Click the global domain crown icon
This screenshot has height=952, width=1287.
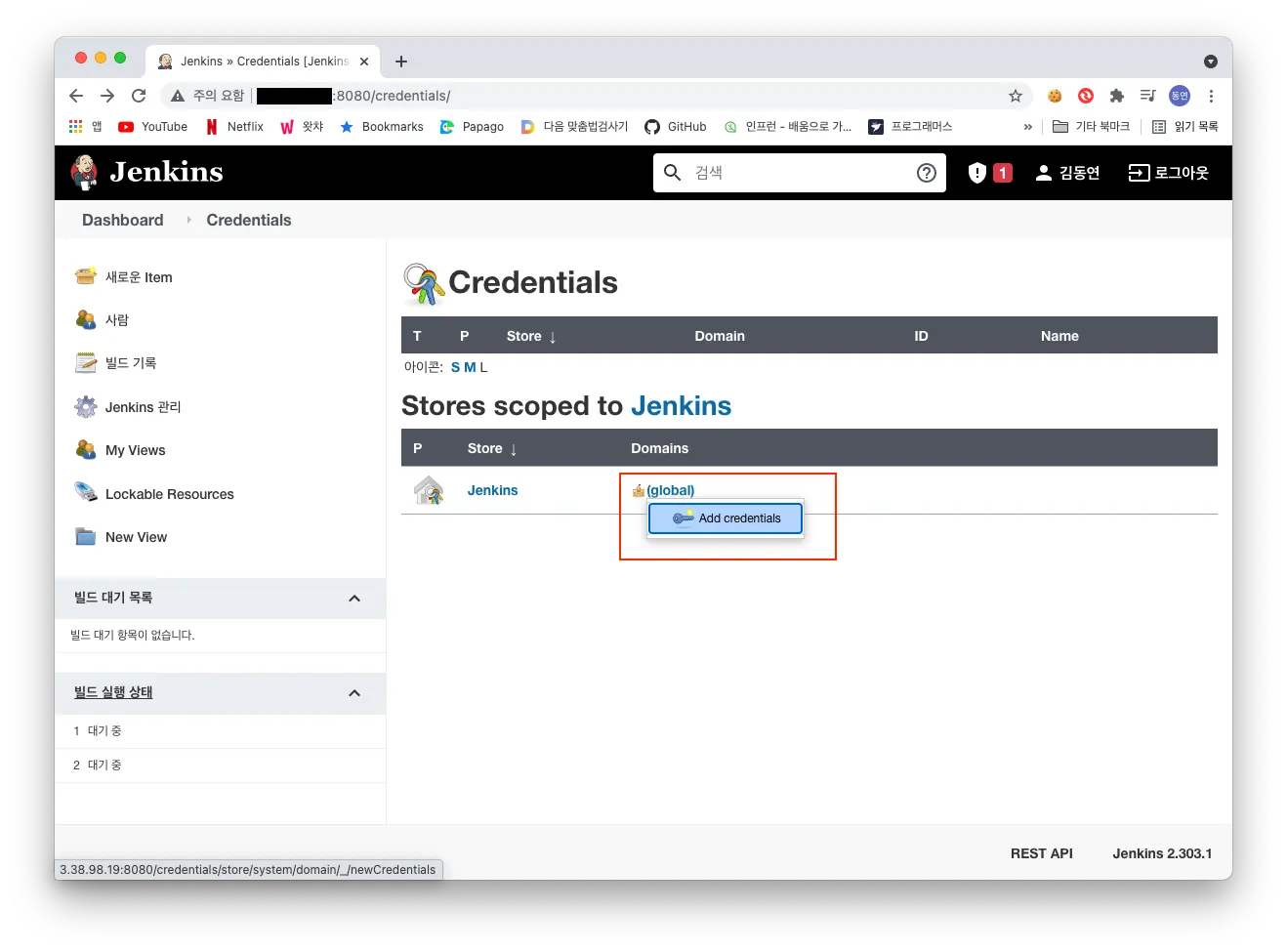pos(639,490)
